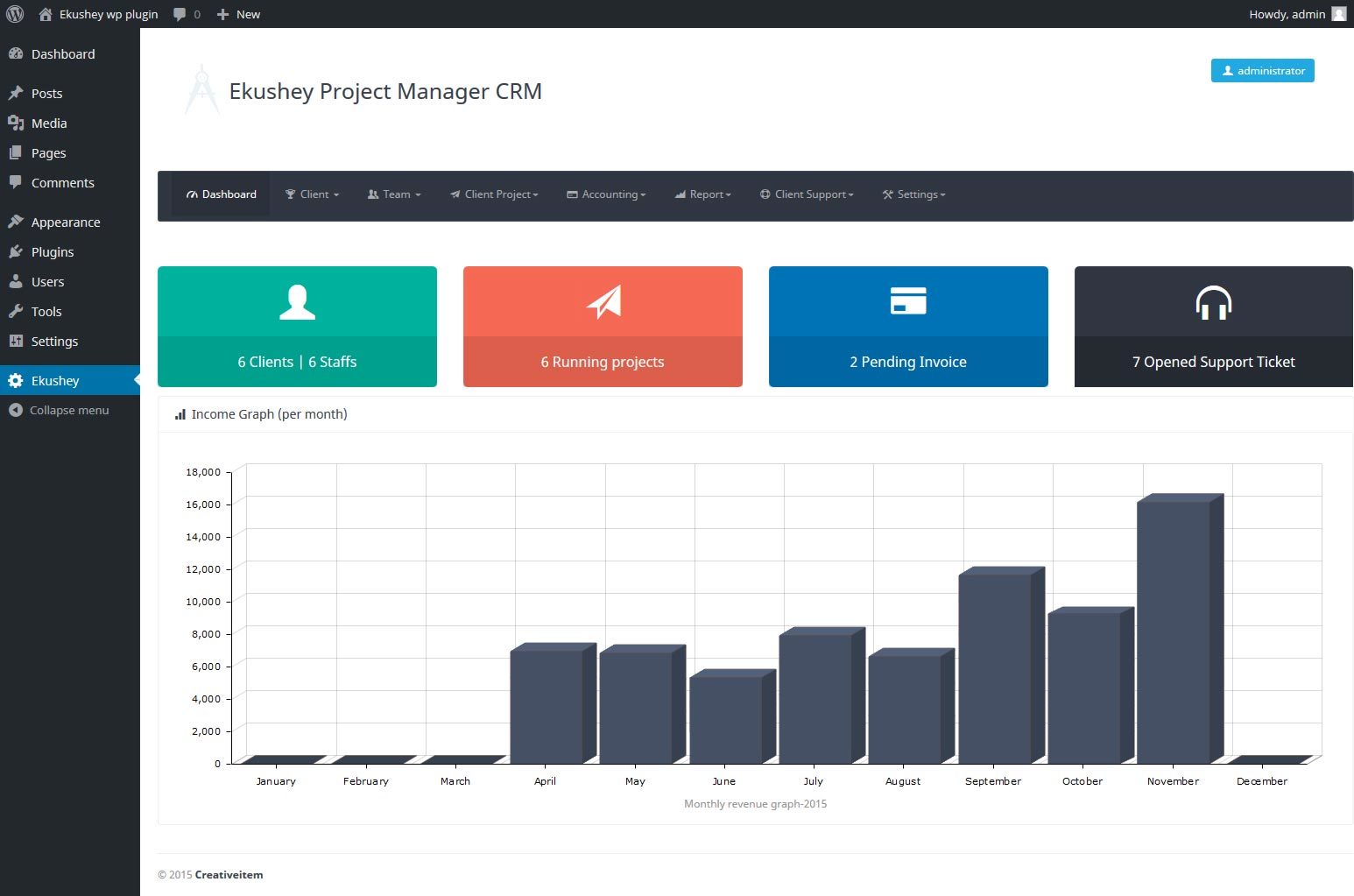Image resolution: width=1354 pixels, height=896 pixels.
Task: Click the Tools wrench icon
Action: (x=16, y=311)
